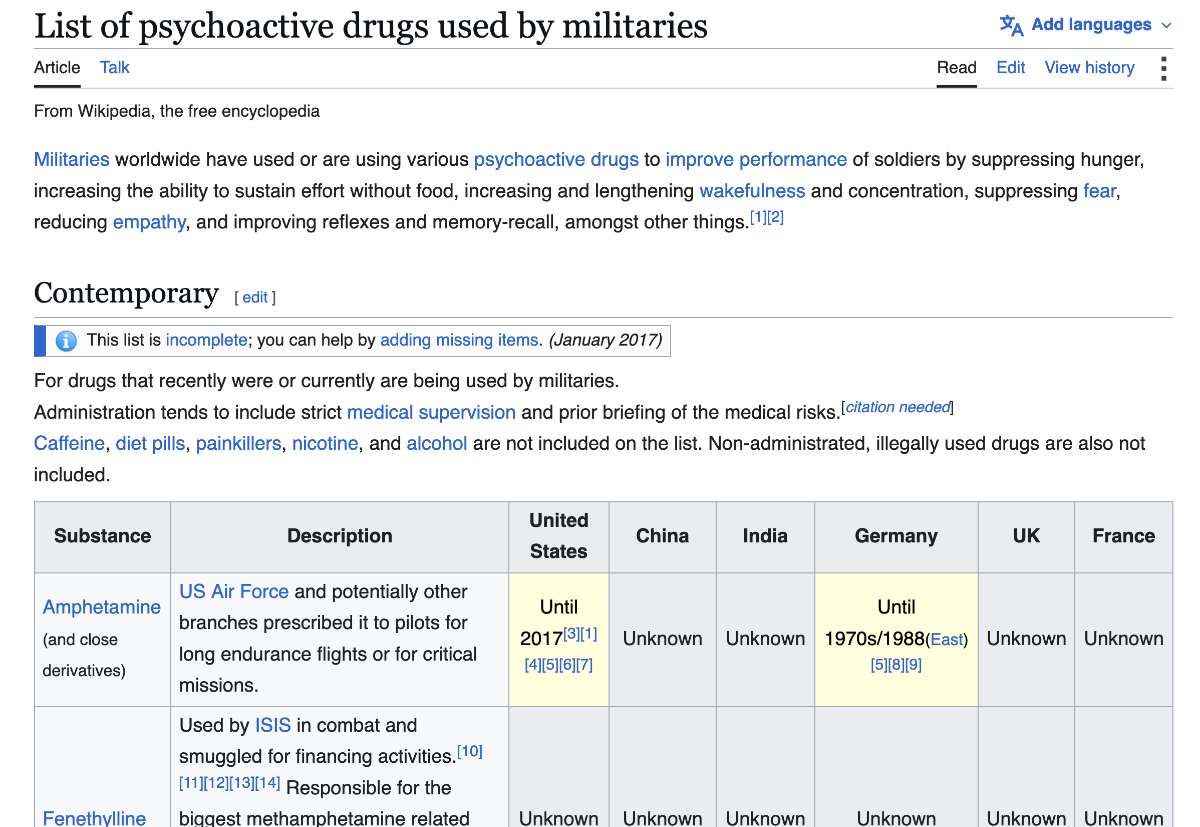This screenshot has height=827, width=1200.
Task: Click the page title heading
Action: [371, 26]
